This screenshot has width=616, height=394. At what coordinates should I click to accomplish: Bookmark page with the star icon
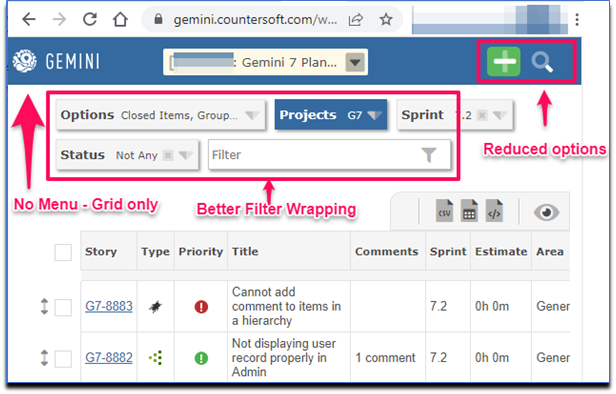(386, 19)
